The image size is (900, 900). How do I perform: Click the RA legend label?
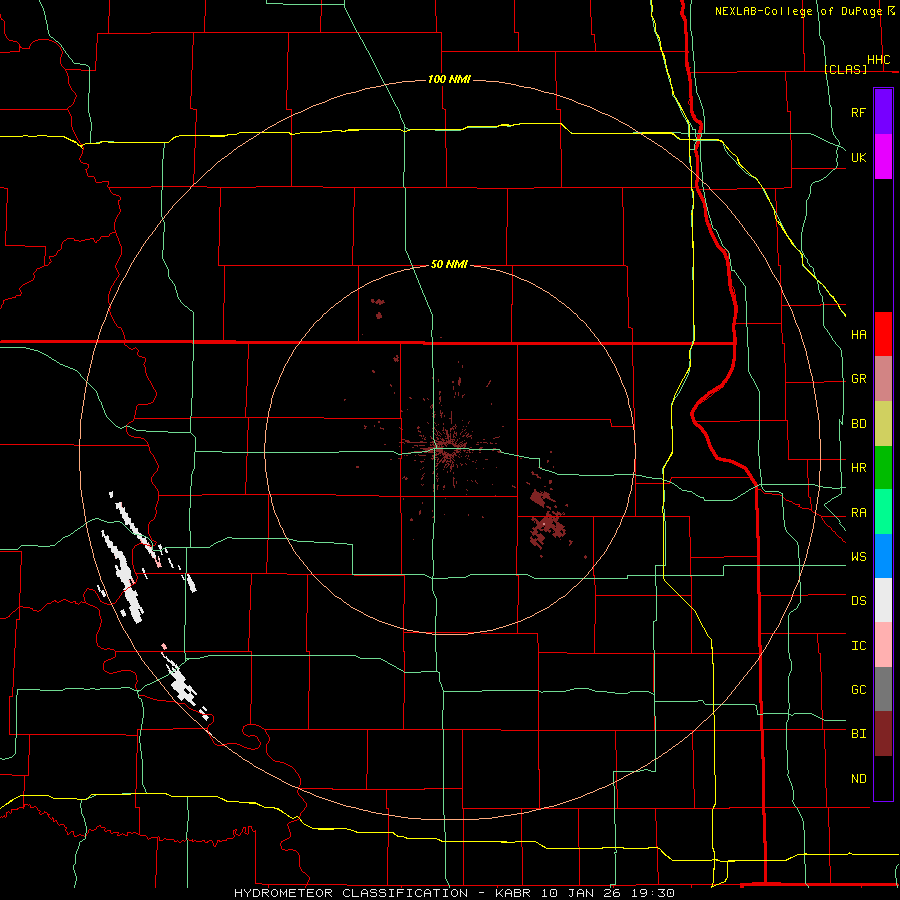(x=859, y=513)
